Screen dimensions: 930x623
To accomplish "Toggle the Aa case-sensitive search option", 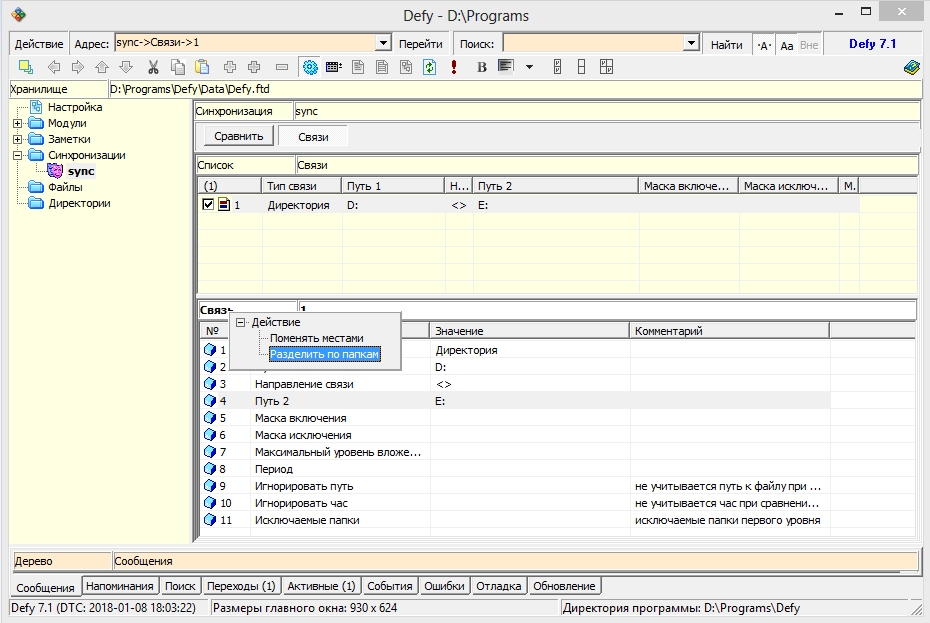I will click(x=786, y=45).
